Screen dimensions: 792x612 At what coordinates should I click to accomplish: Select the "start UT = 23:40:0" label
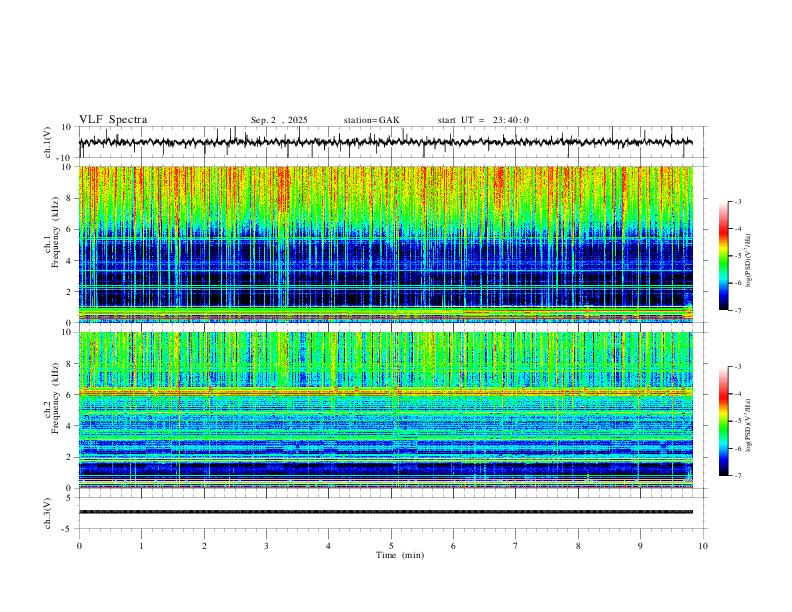(x=483, y=120)
